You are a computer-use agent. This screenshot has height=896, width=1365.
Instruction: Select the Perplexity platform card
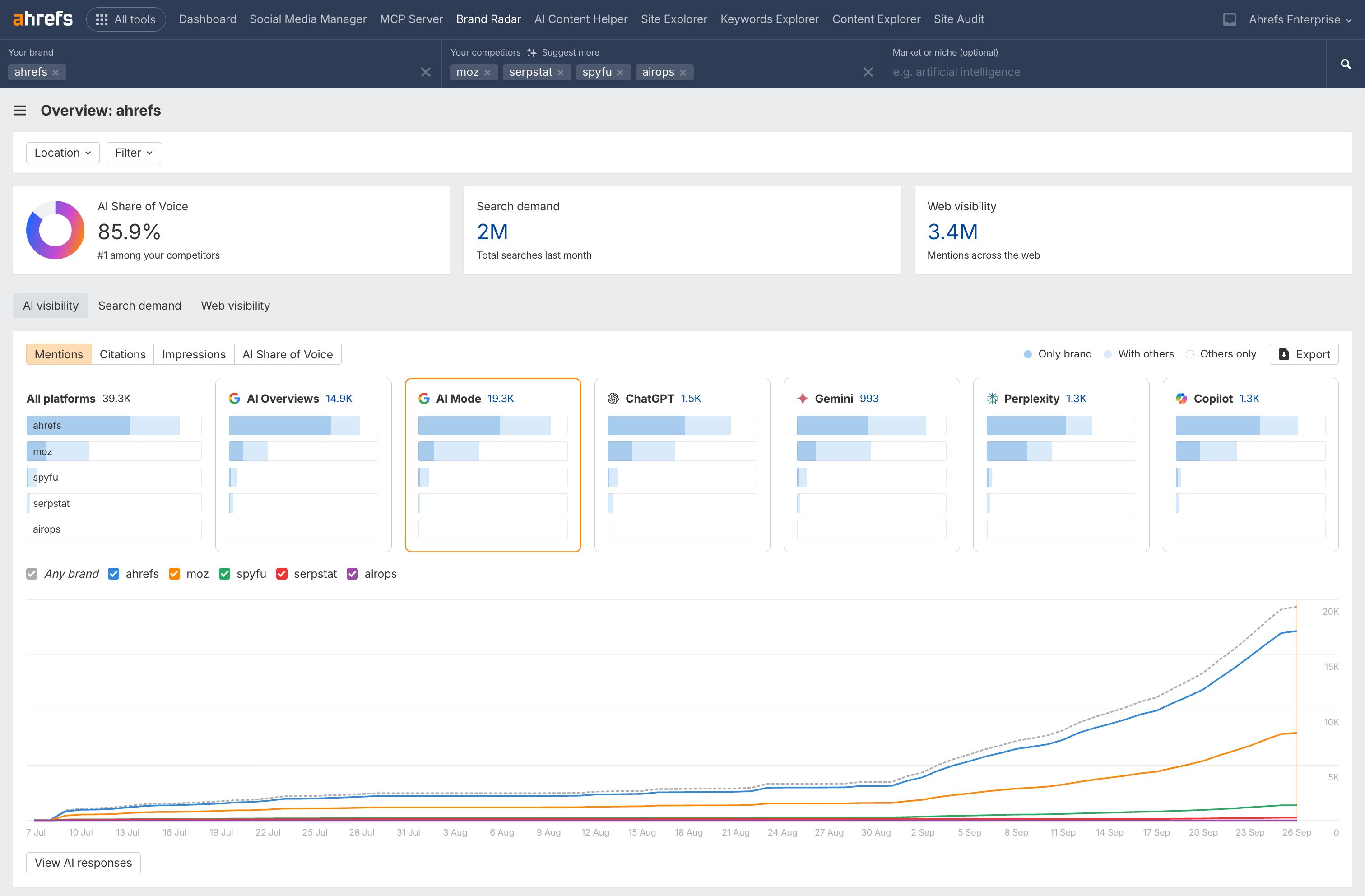click(x=1060, y=464)
